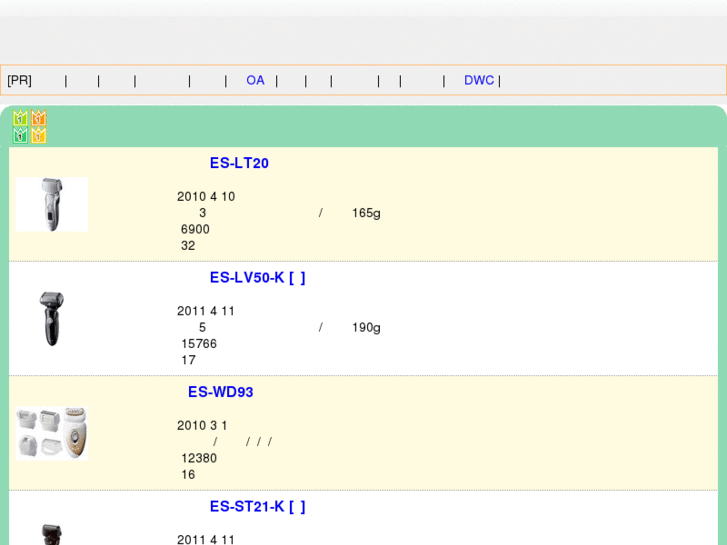Click the weight value '165g'
Image resolution: width=727 pixels, height=545 pixels.
coord(366,213)
